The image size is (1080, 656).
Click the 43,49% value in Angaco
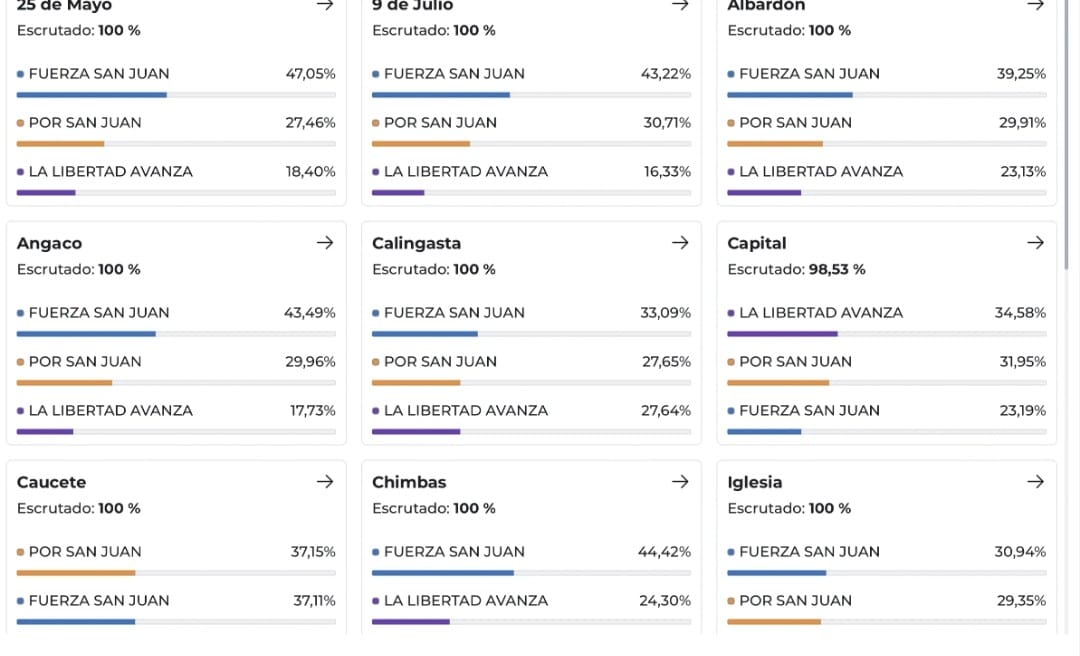pyautogui.click(x=310, y=313)
